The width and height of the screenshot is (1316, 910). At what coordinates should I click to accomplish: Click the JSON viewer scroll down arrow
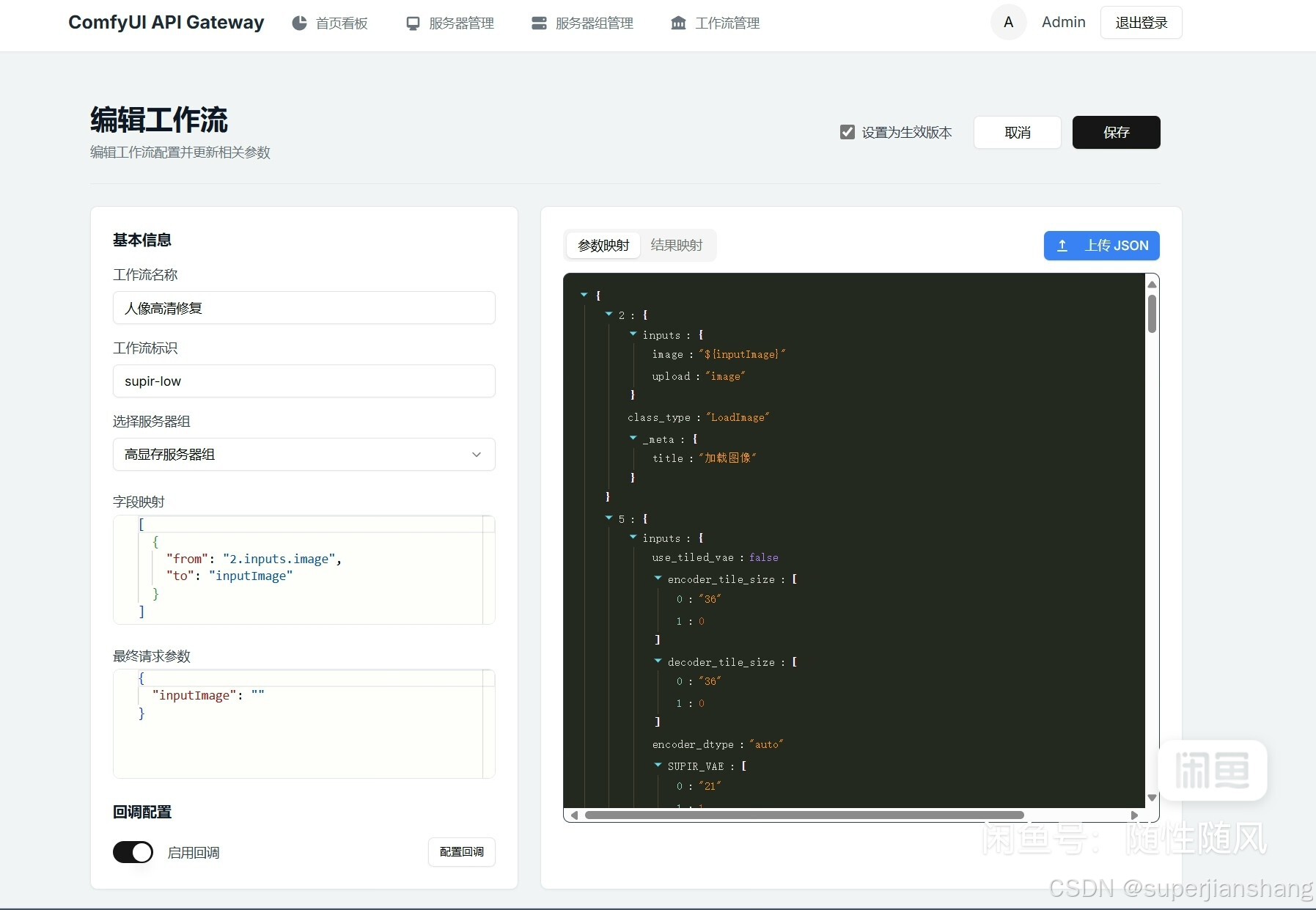click(x=1153, y=798)
